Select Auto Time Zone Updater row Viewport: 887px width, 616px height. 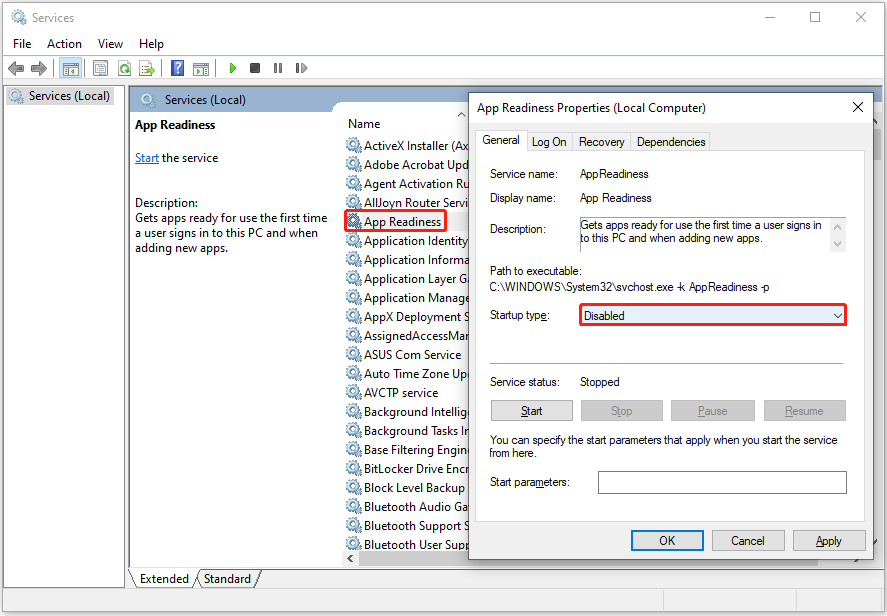point(407,373)
